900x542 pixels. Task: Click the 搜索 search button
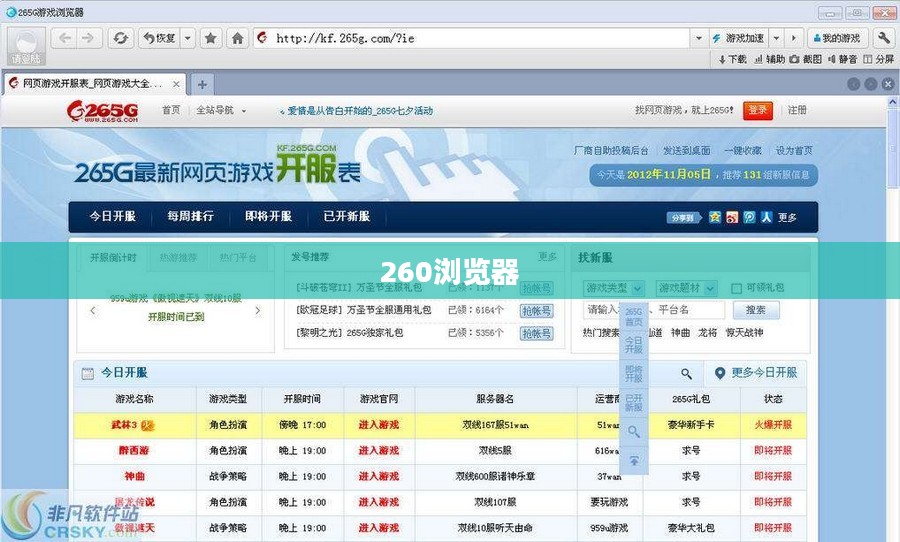click(756, 310)
